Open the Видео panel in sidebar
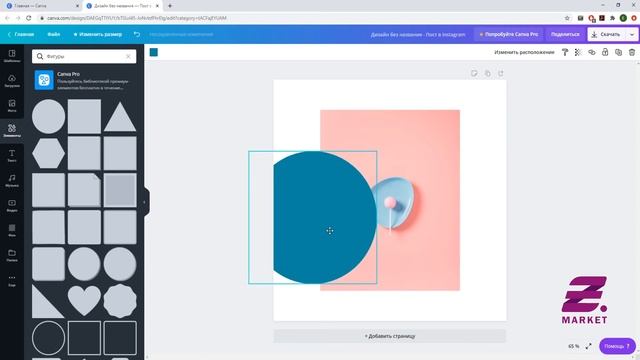This screenshot has width=640, height=360. (x=12, y=205)
